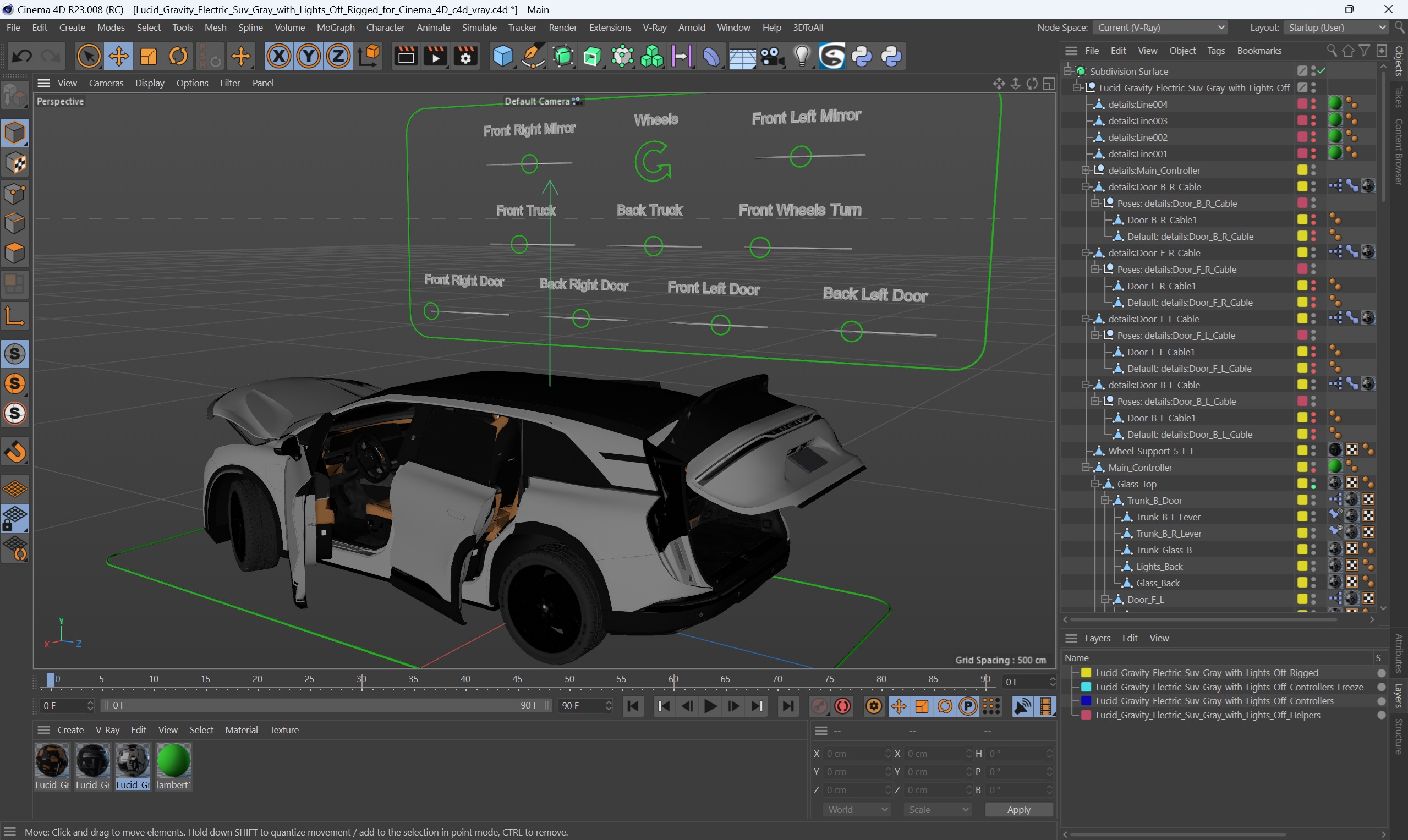
Task: Open Edit Render Settings icon
Action: click(465, 56)
